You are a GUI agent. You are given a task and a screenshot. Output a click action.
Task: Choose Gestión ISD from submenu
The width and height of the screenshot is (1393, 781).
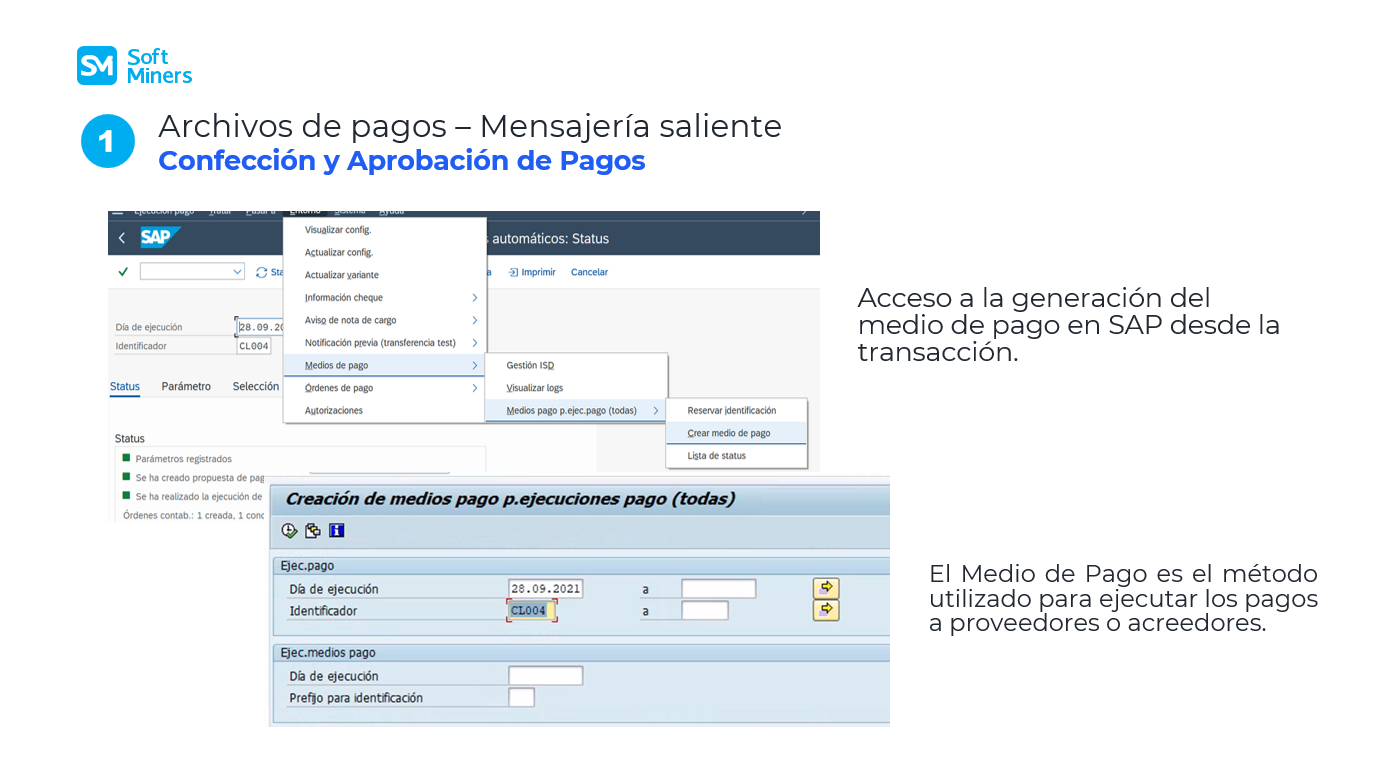click(530, 366)
